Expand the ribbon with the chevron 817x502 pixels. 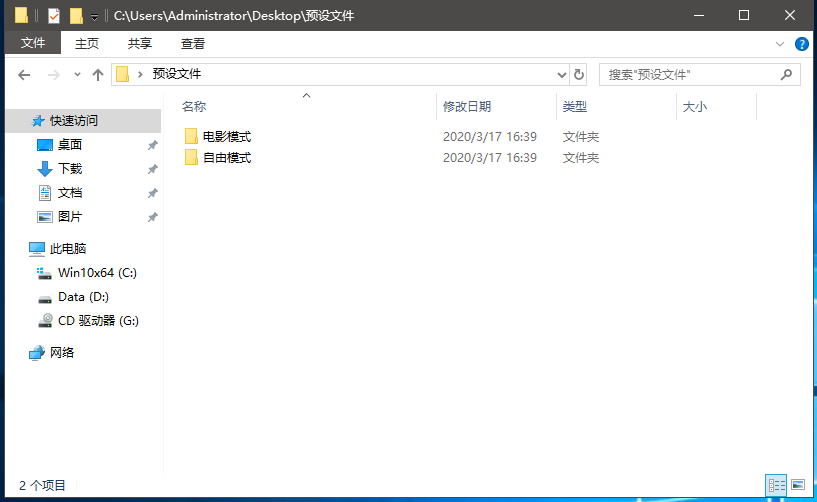tap(781, 44)
